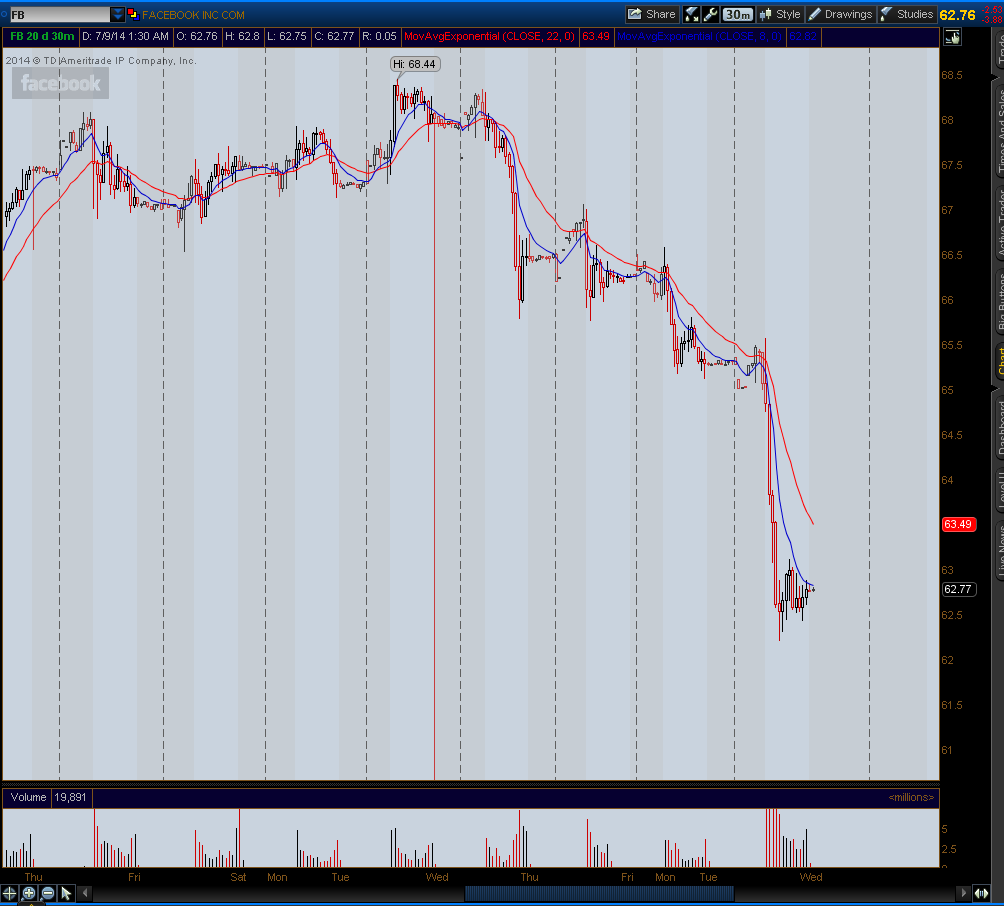Click the 'D: 7/9/14 1:30 AM' date readout
The height and width of the screenshot is (906, 1004).
coord(126,36)
